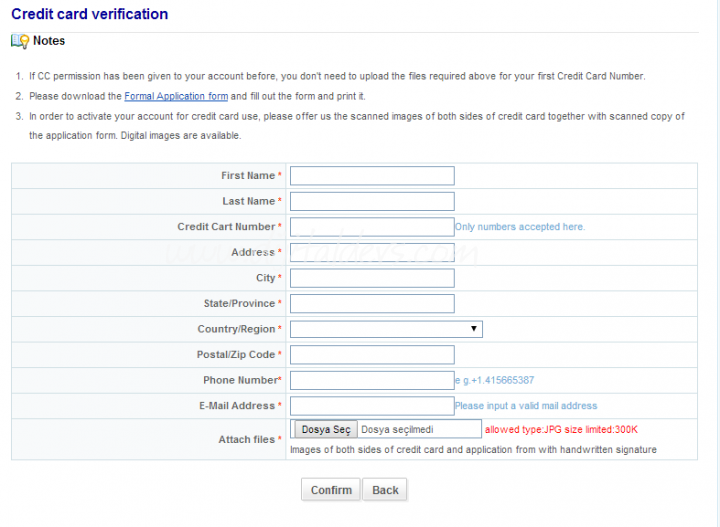Click the Country/Region dropdown arrow
This screenshot has width=720, height=527.
point(473,329)
